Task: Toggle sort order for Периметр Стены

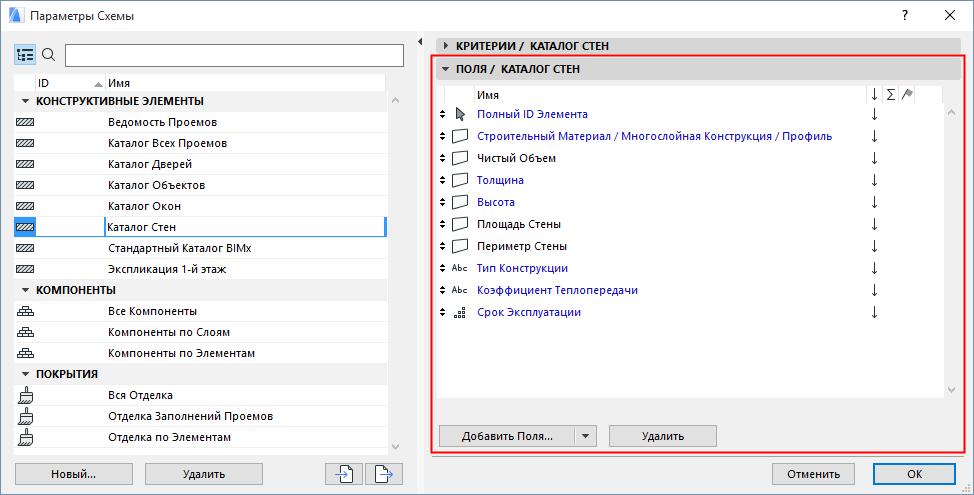Action: coord(875,247)
